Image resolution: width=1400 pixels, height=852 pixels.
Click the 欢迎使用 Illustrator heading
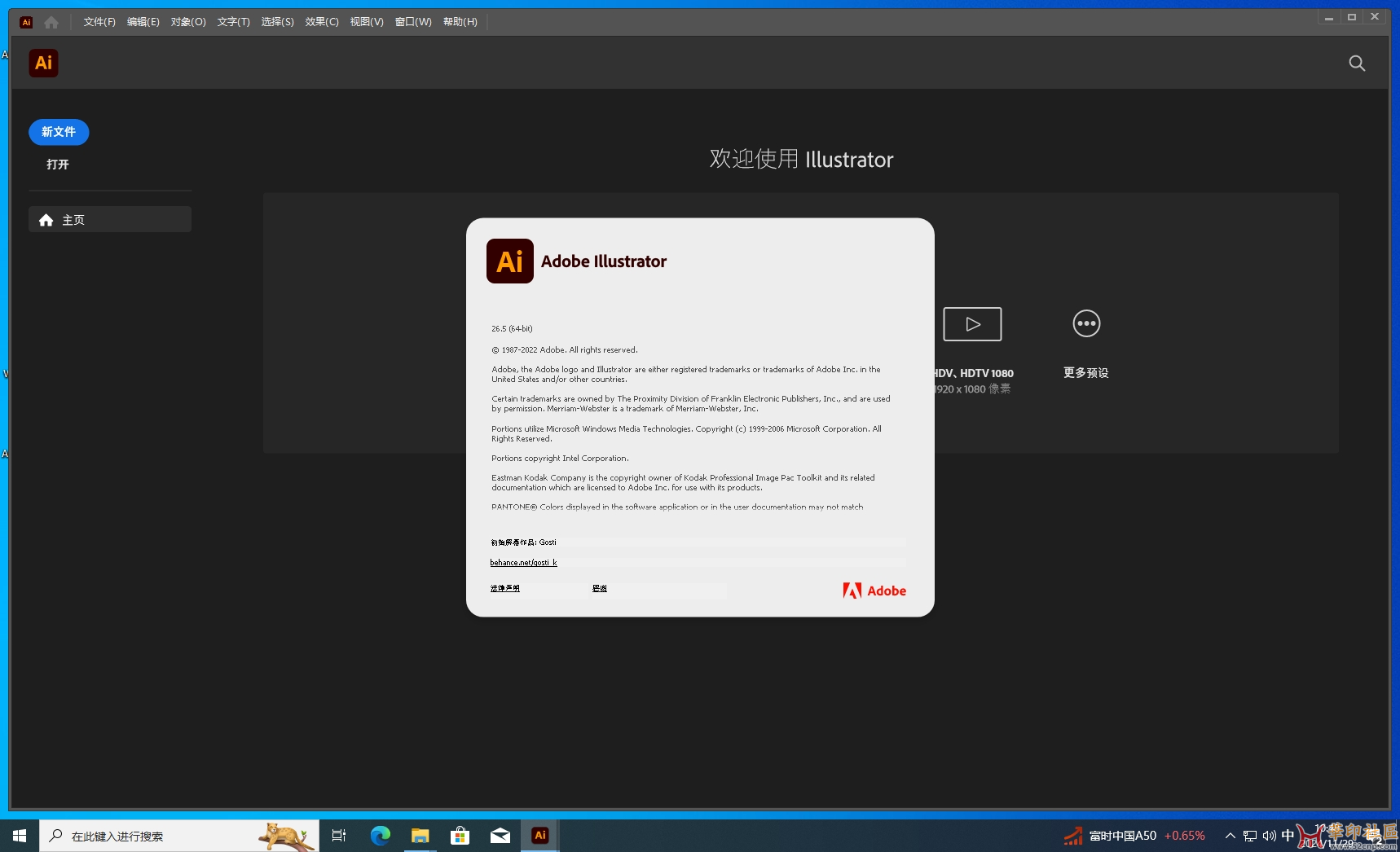(x=801, y=159)
